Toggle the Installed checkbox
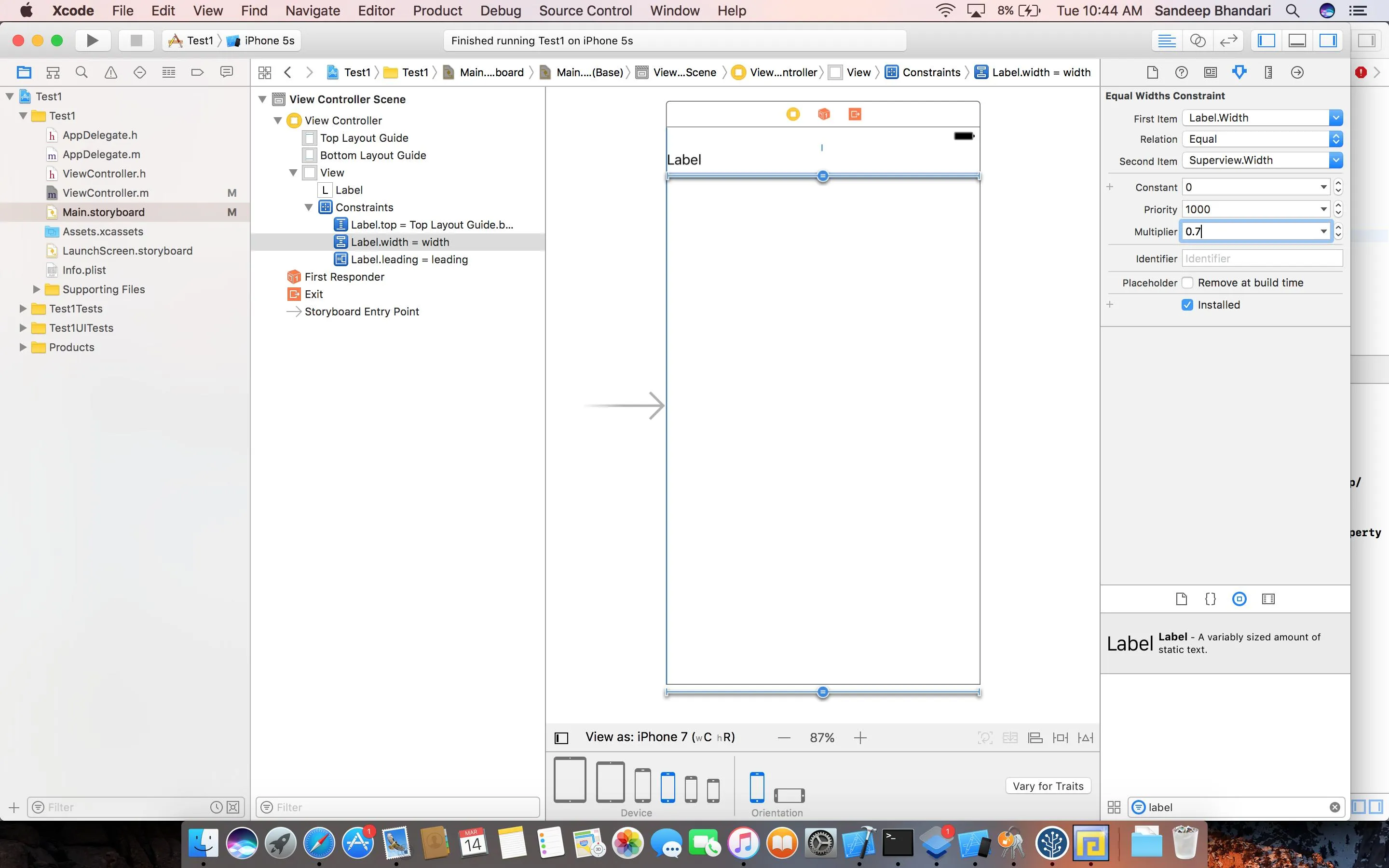The width and height of the screenshot is (1389, 868). pyautogui.click(x=1187, y=305)
